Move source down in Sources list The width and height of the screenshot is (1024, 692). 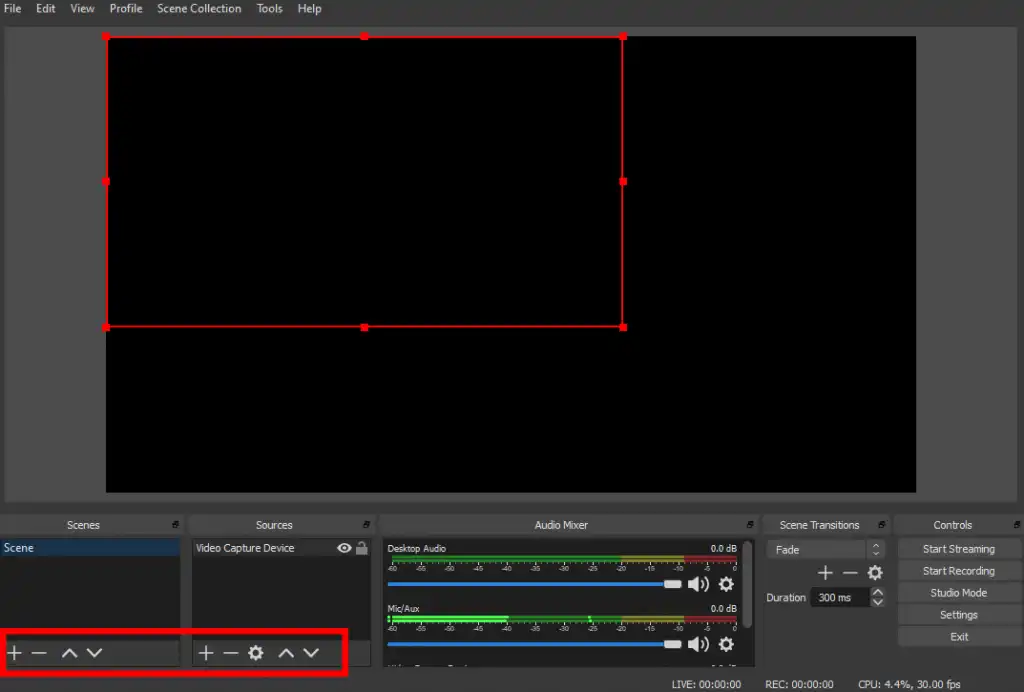[312, 652]
